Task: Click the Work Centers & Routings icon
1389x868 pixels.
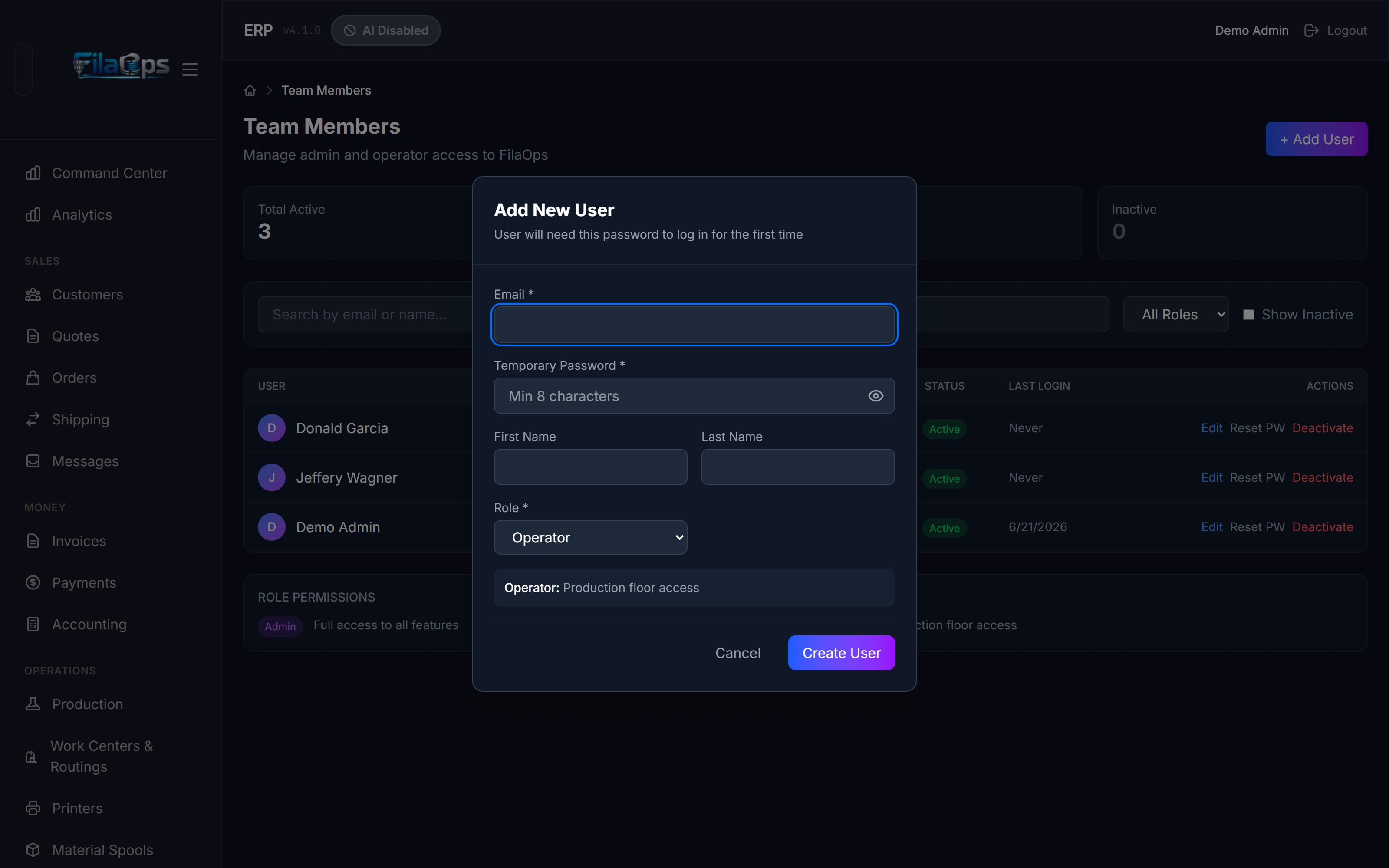Action: click(x=32, y=756)
